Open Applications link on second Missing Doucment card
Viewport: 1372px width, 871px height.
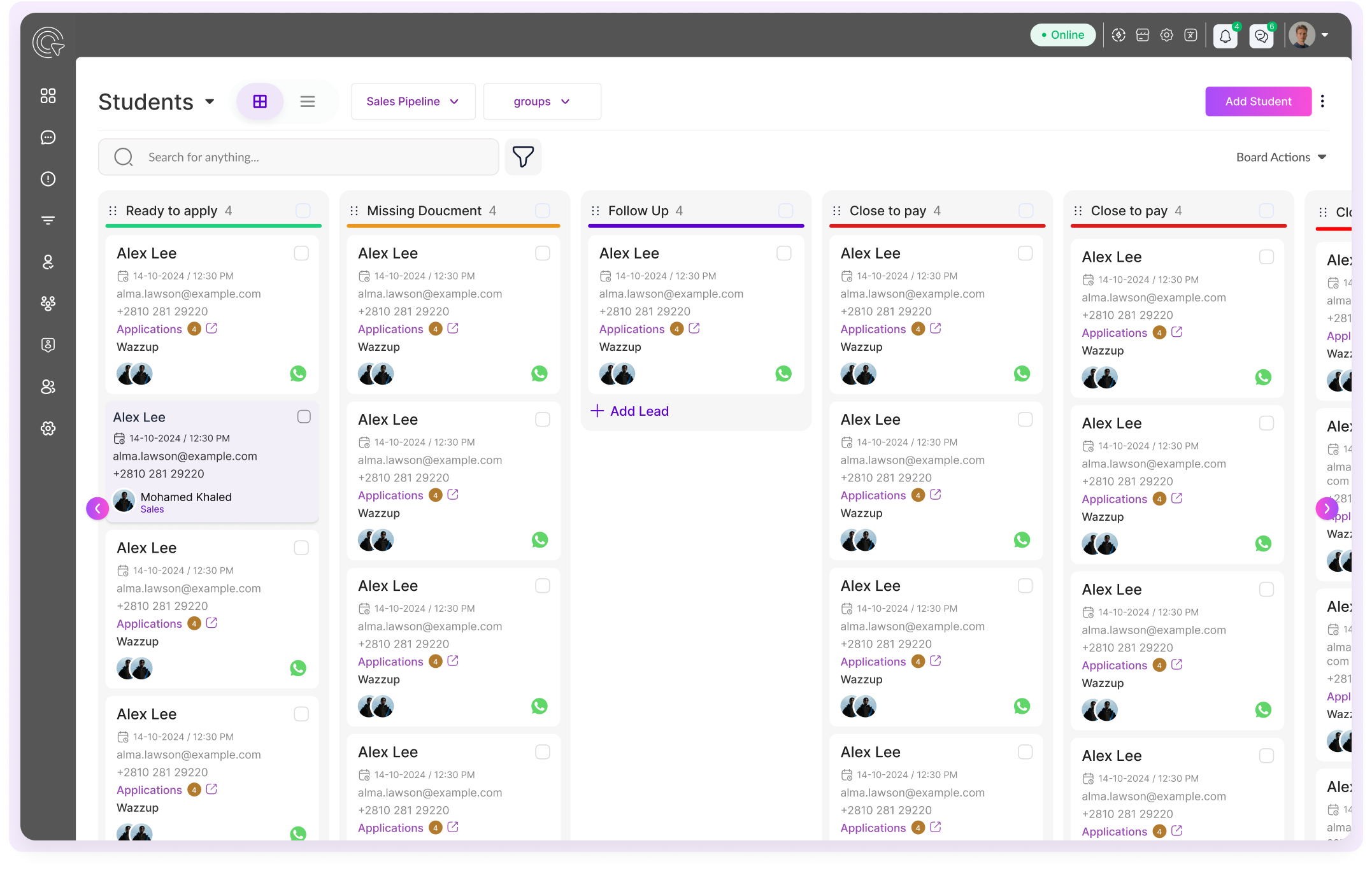click(x=390, y=495)
